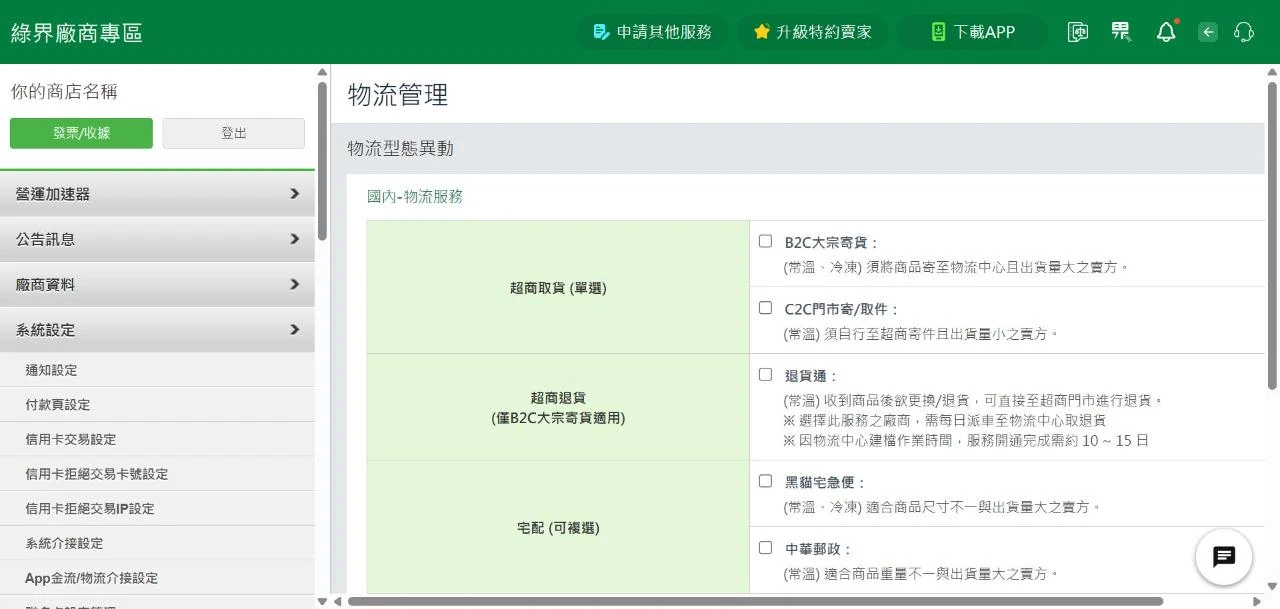The image size is (1280, 609).
Task: Open 信用卡交易設定 in the sidebar
Action: pos(157,439)
